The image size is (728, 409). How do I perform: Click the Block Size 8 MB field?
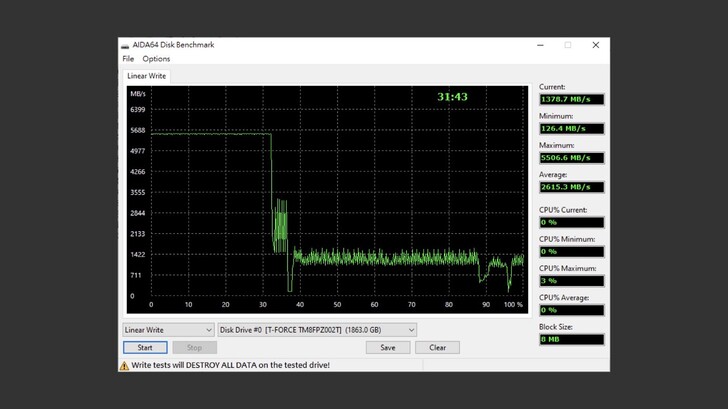pos(571,340)
